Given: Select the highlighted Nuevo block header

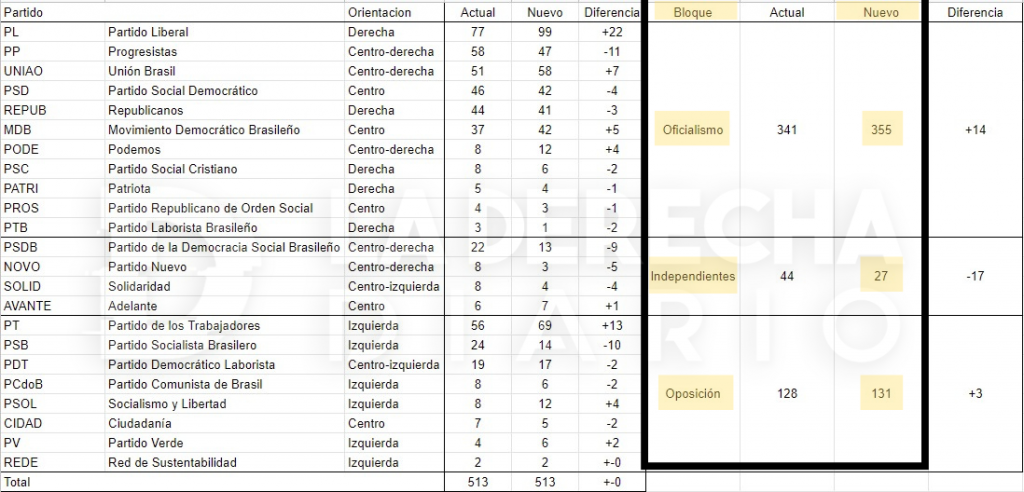Looking at the screenshot, I should pyautogui.click(x=880, y=13).
